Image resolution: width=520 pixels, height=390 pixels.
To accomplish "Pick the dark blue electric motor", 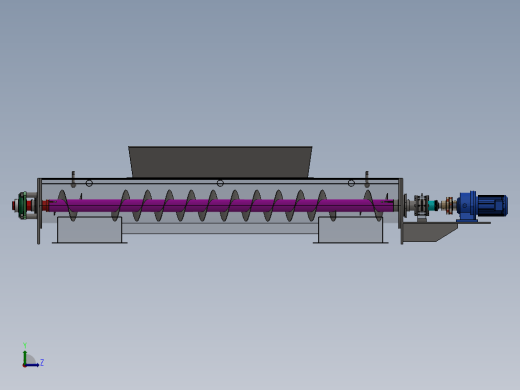I will click(493, 206).
